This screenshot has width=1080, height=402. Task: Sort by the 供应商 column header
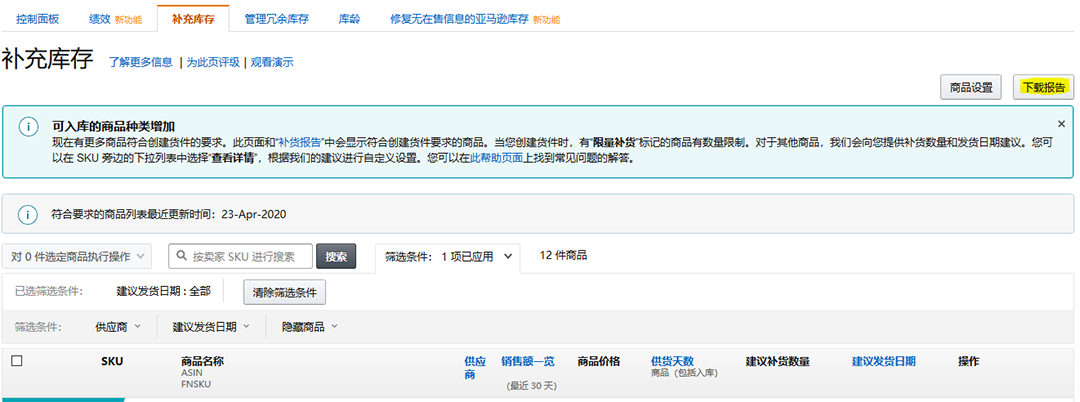click(x=475, y=368)
